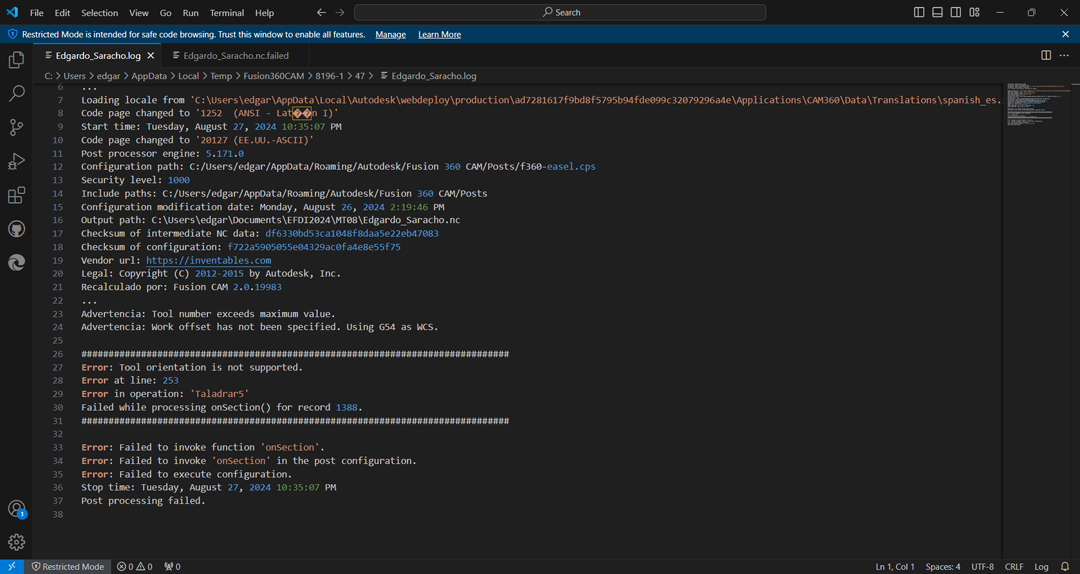Go back with the left arrow
Screen dimensions: 1080x574
[x=321, y=12]
